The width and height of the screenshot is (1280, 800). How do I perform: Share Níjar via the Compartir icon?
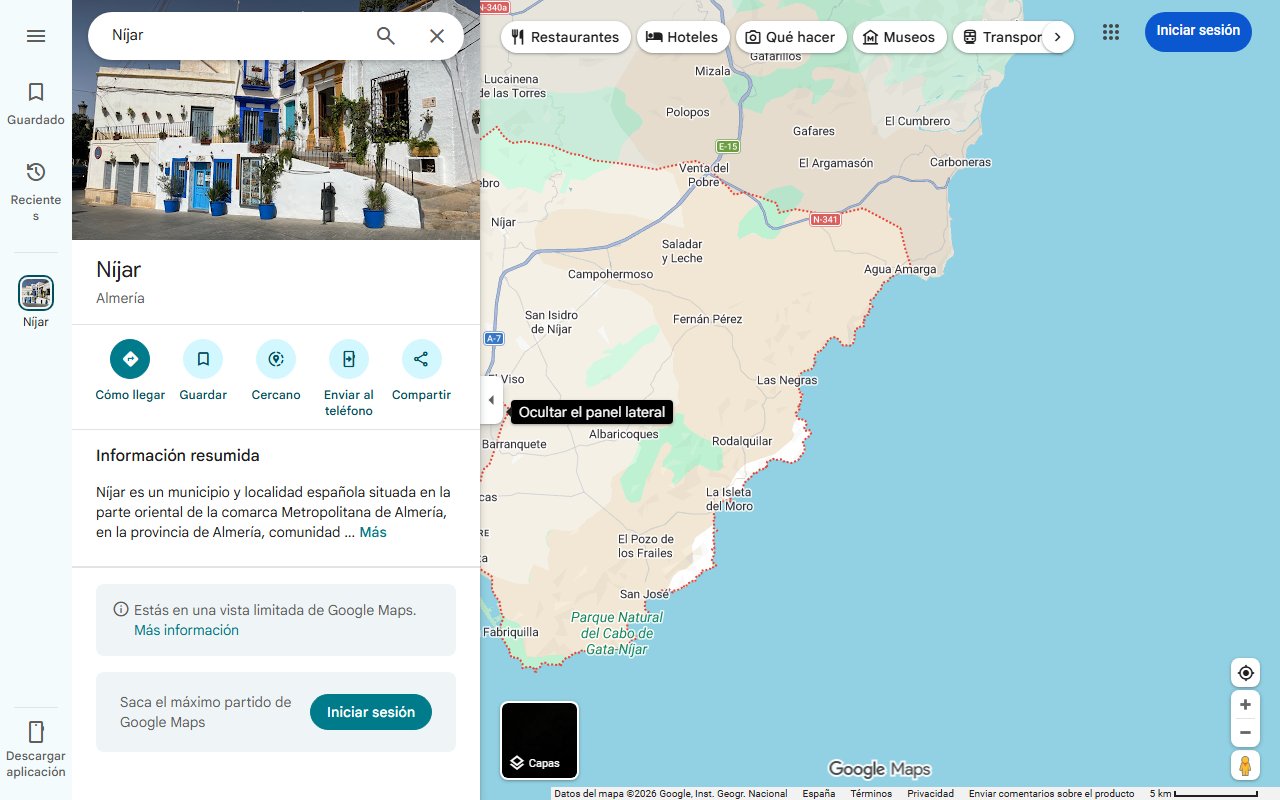[421, 358]
